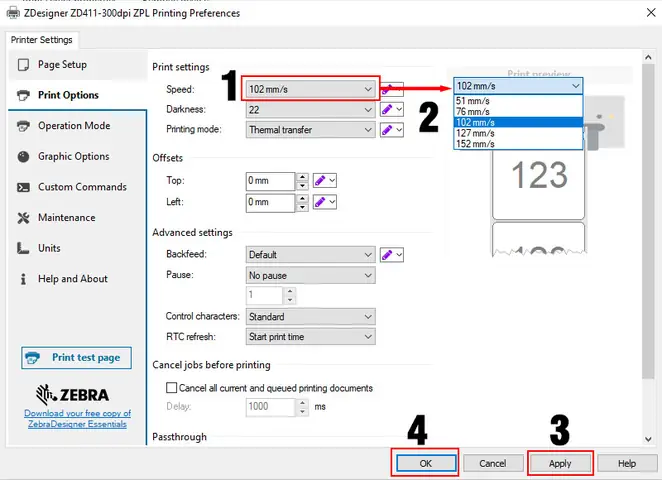Click the Zebra logo
This screenshot has height=480, width=662.
pos(73,394)
